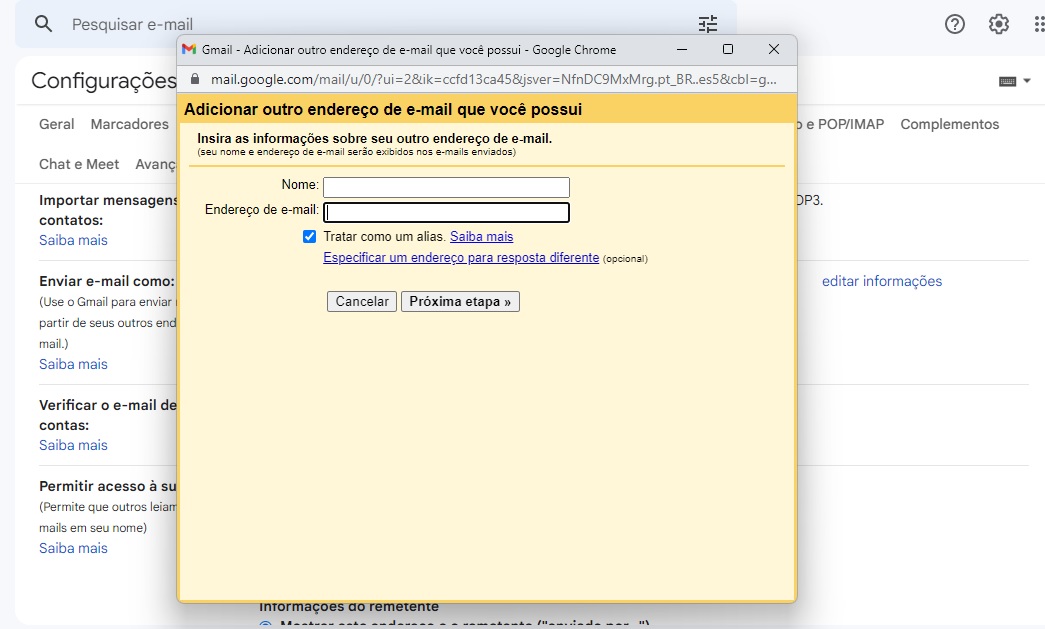Open the Google apps grid icon
The height and width of the screenshot is (629, 1045).
[1038, 25]
